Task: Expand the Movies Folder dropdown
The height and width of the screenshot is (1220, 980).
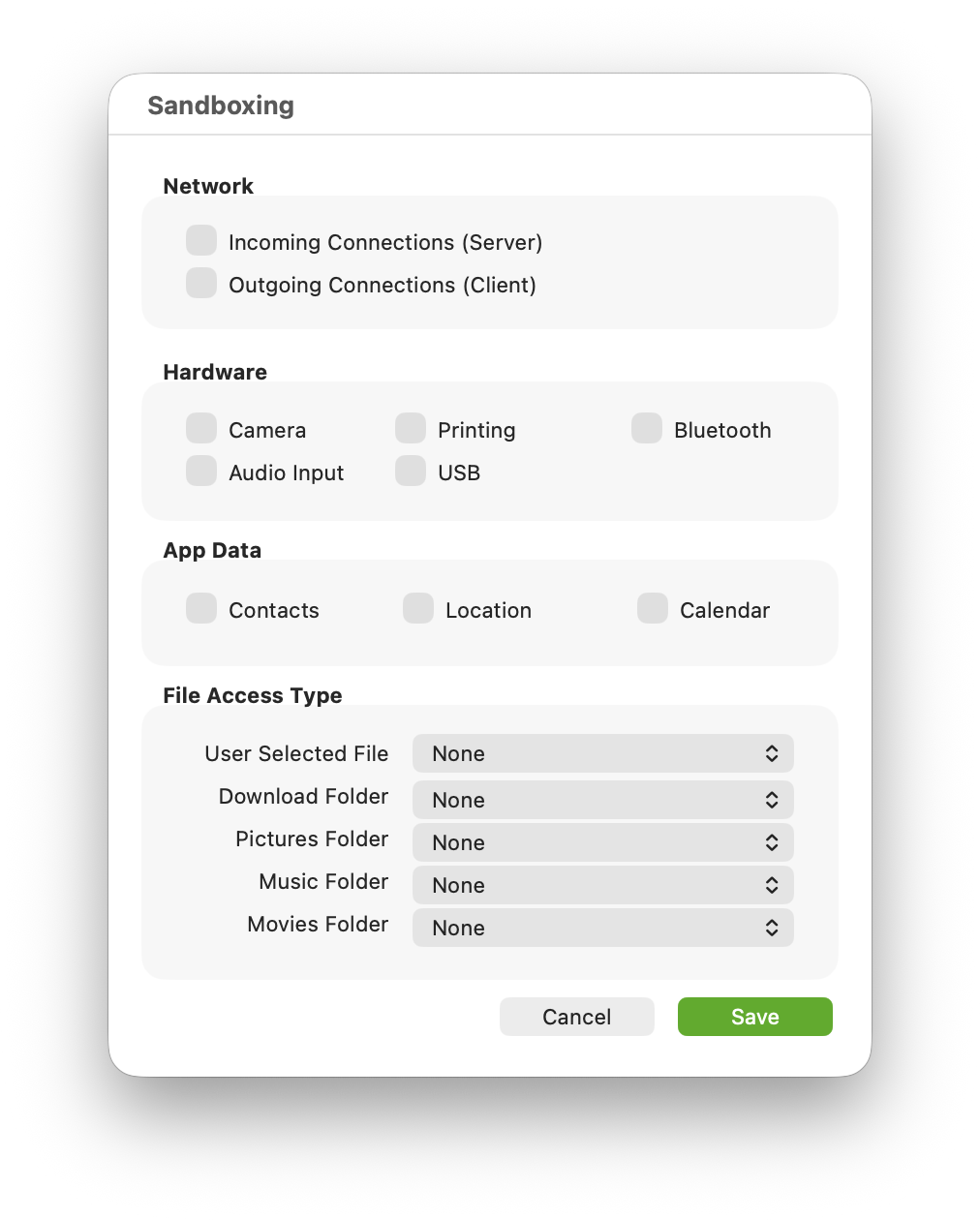Action: pyautogui.click(x=602, y=928)
